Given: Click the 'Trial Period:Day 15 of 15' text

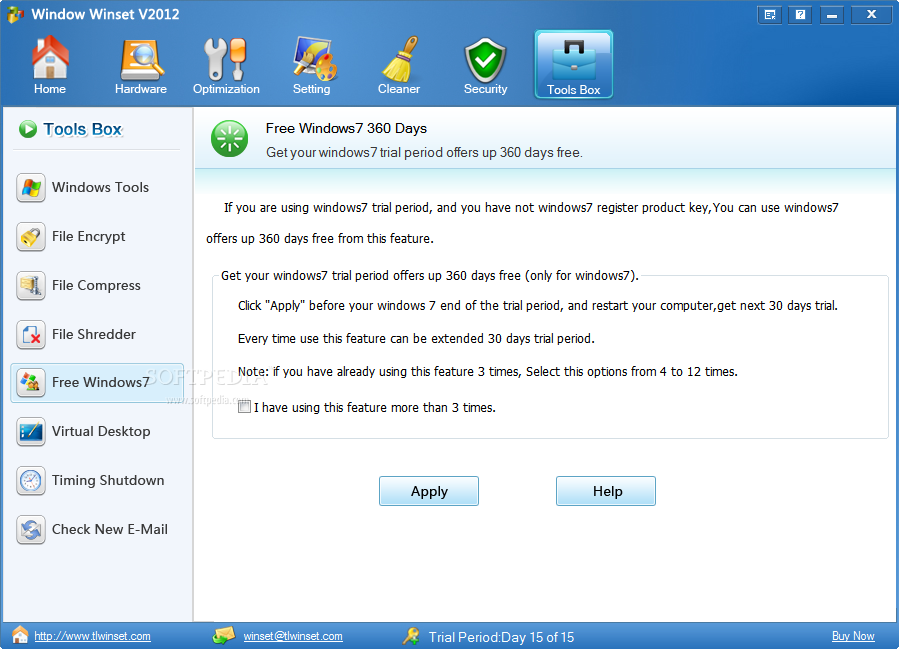Looking at the screenshot, I should 501,637.
